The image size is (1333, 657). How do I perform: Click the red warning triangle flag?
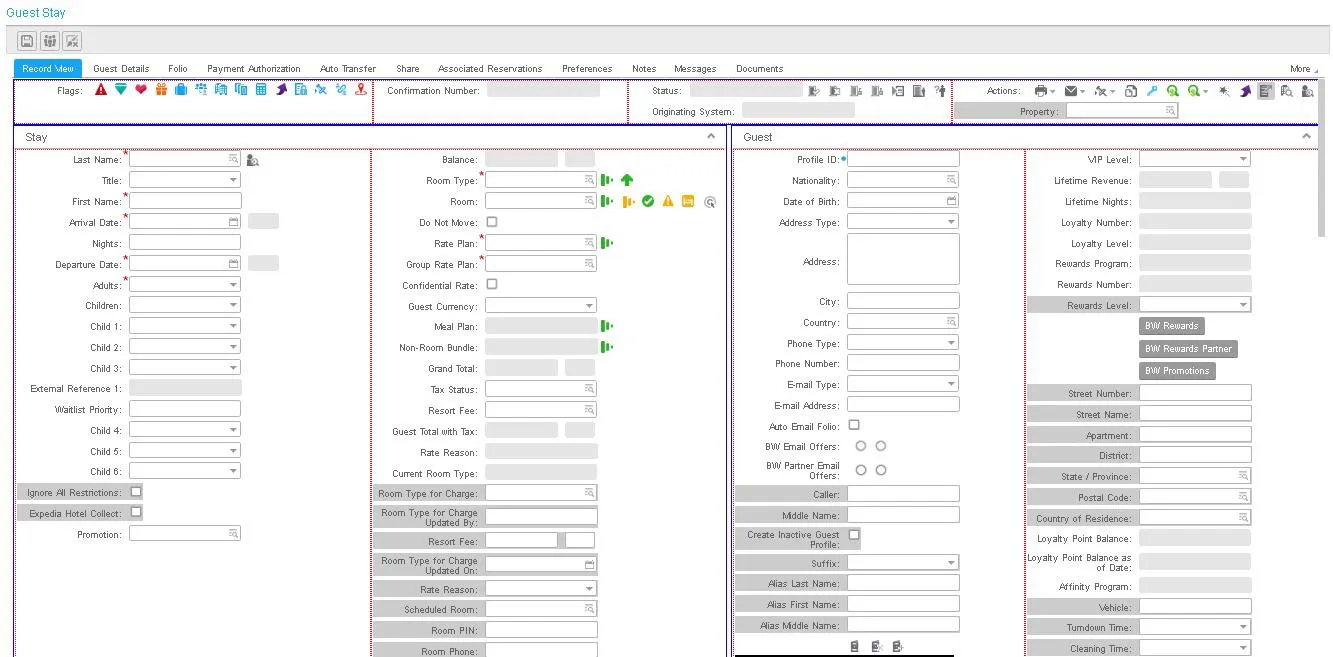(x=101, y=90)
